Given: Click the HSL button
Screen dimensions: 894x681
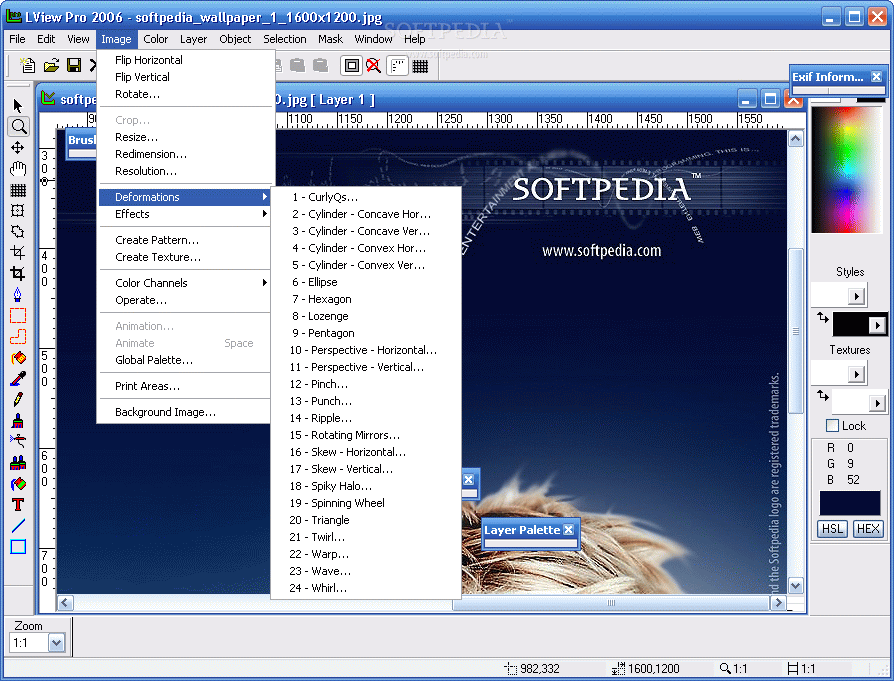Looking at the screenshot, I should point(832,529).
